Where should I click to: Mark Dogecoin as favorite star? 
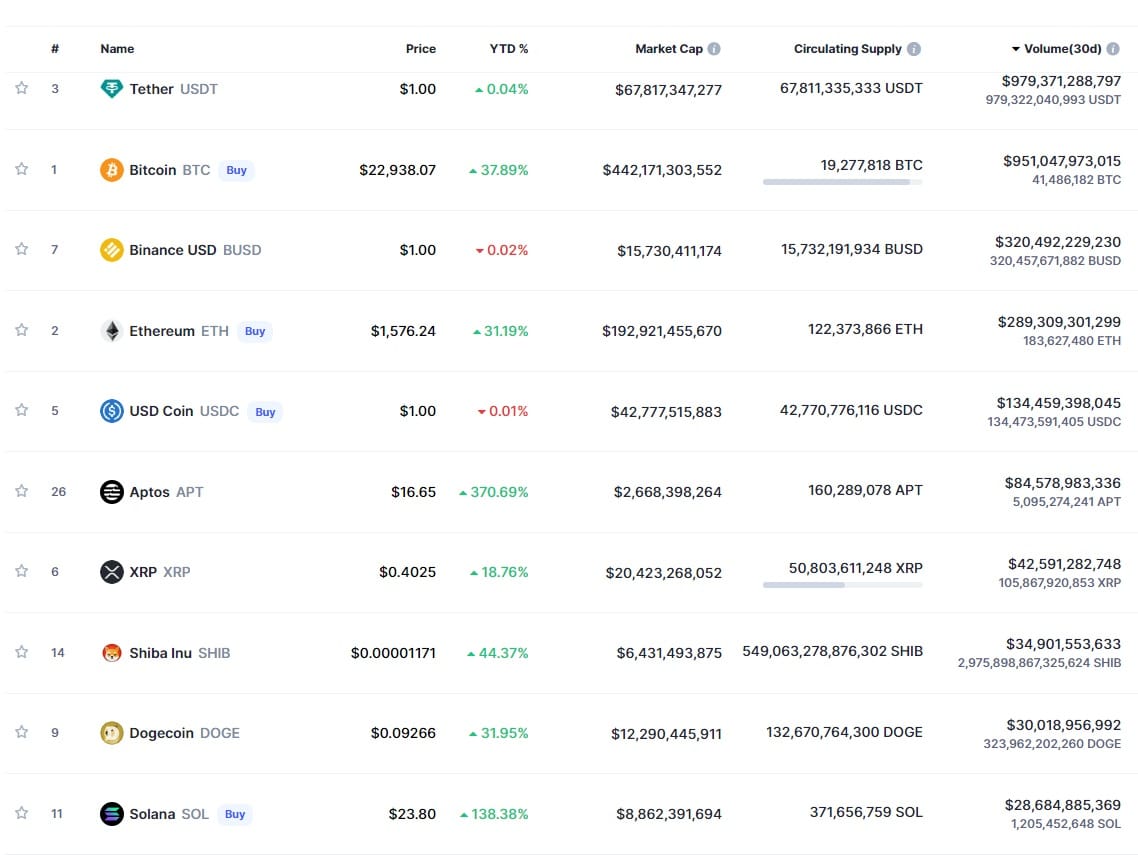(22, 732)
